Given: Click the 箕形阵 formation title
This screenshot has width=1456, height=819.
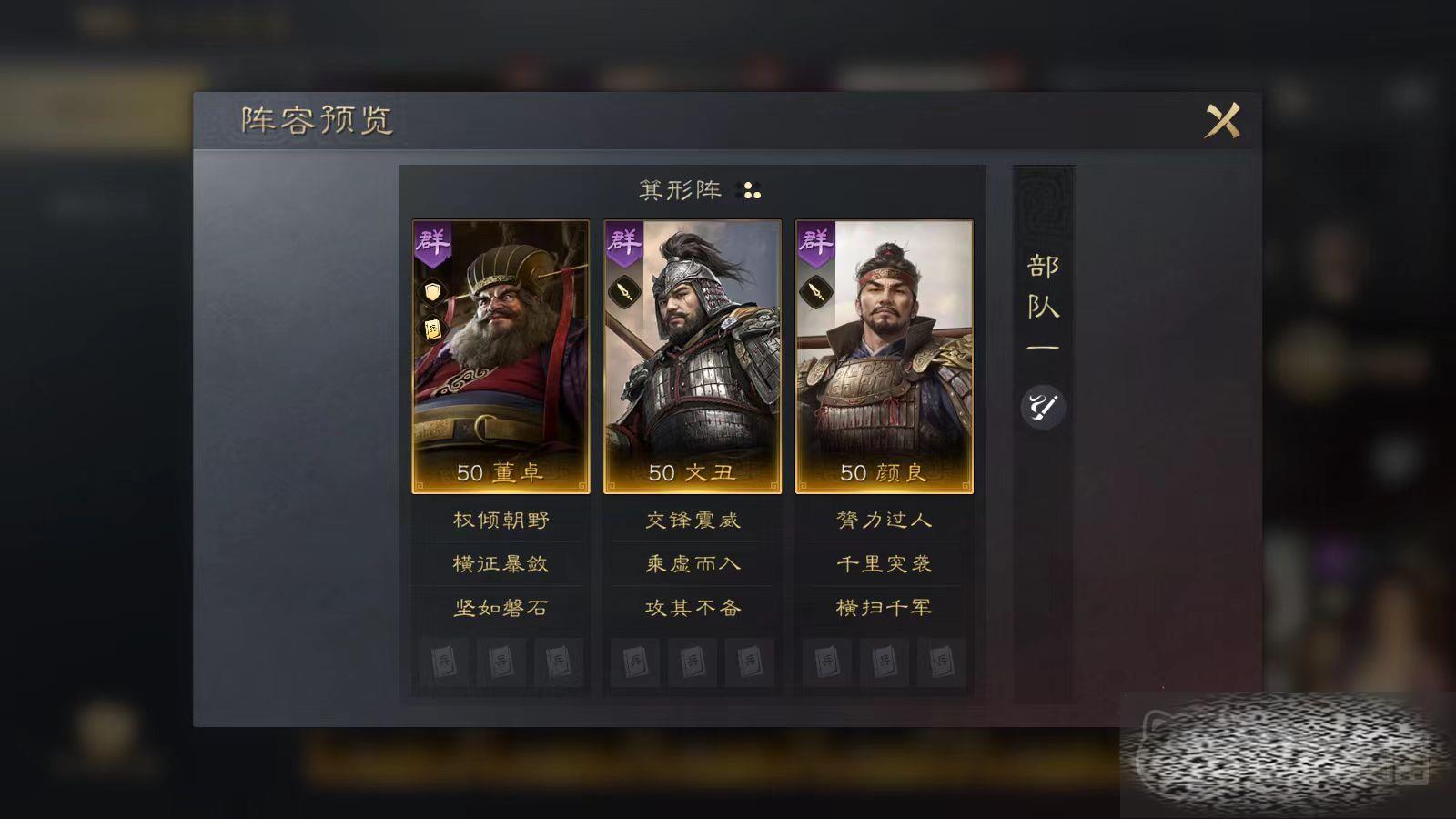Looking at the screenshot, I should 681,190.
